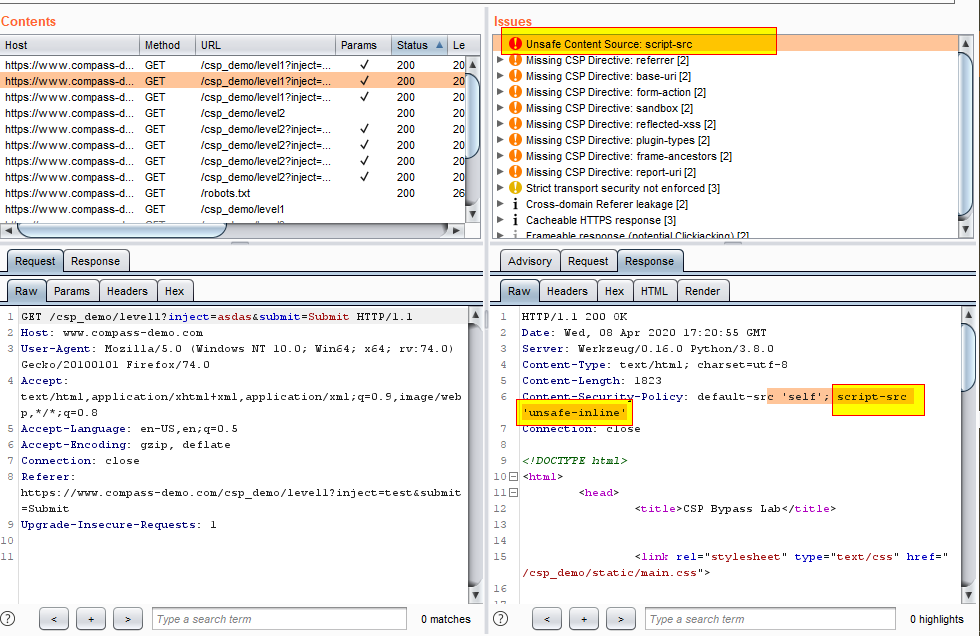Expand the Missing CSP Directive: reflected-xss issue
Screen dimensions: 980x636
500,124
